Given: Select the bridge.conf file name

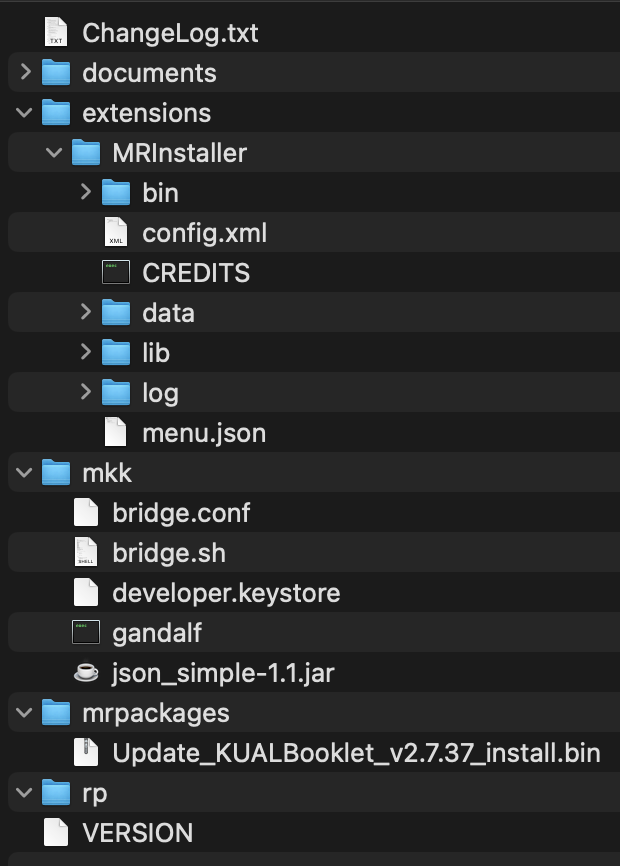Looking at the screenshot, I should (x=181, y=513).
